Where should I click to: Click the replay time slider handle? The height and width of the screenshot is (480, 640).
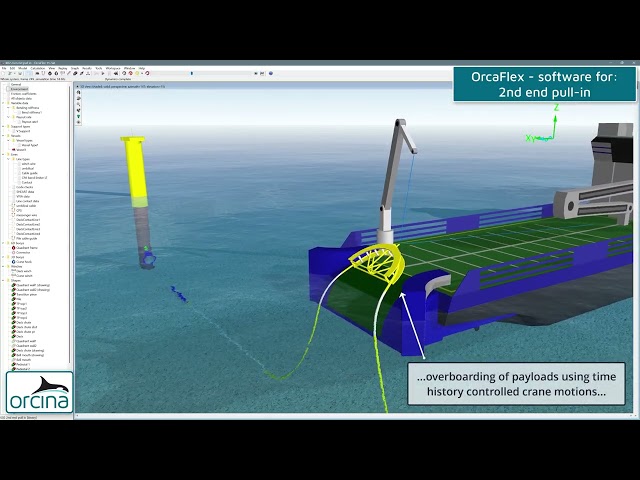pyautogui.click(x=192, y=73)
